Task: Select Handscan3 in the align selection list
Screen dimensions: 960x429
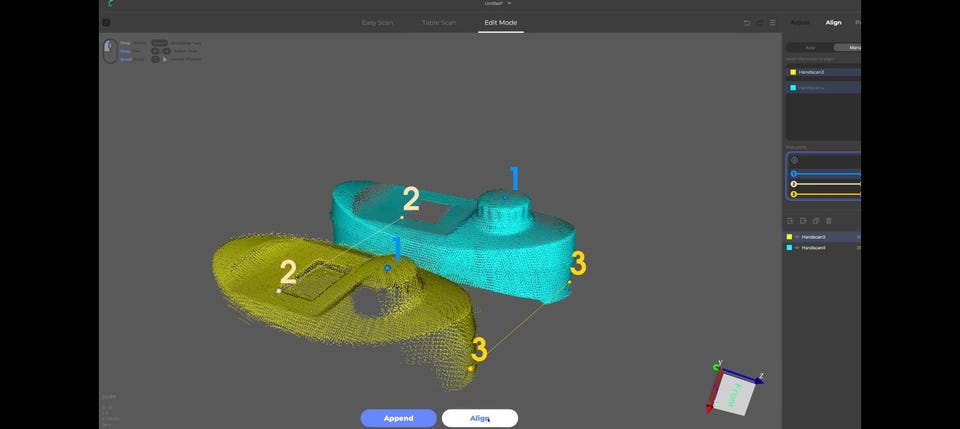Action: tap(823, 72)
